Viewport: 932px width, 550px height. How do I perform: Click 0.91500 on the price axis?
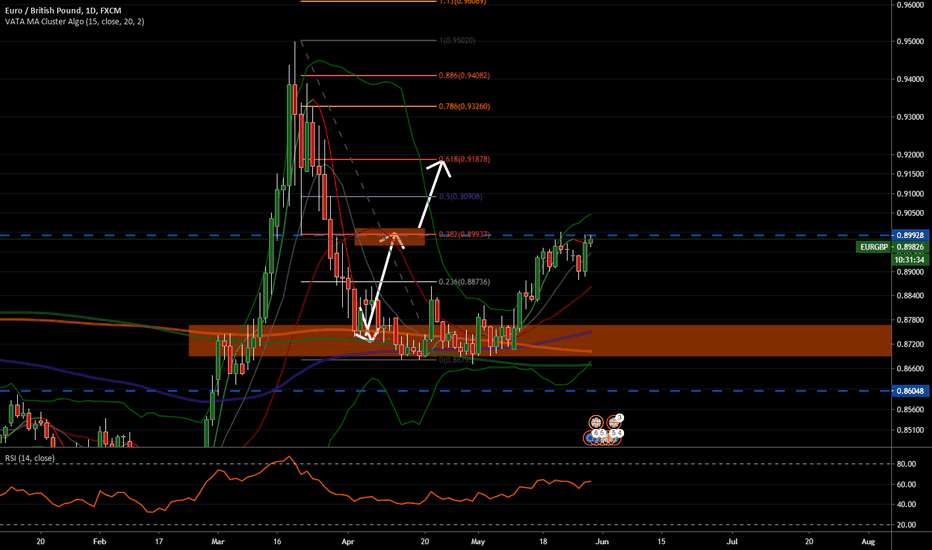coord(911,174)
